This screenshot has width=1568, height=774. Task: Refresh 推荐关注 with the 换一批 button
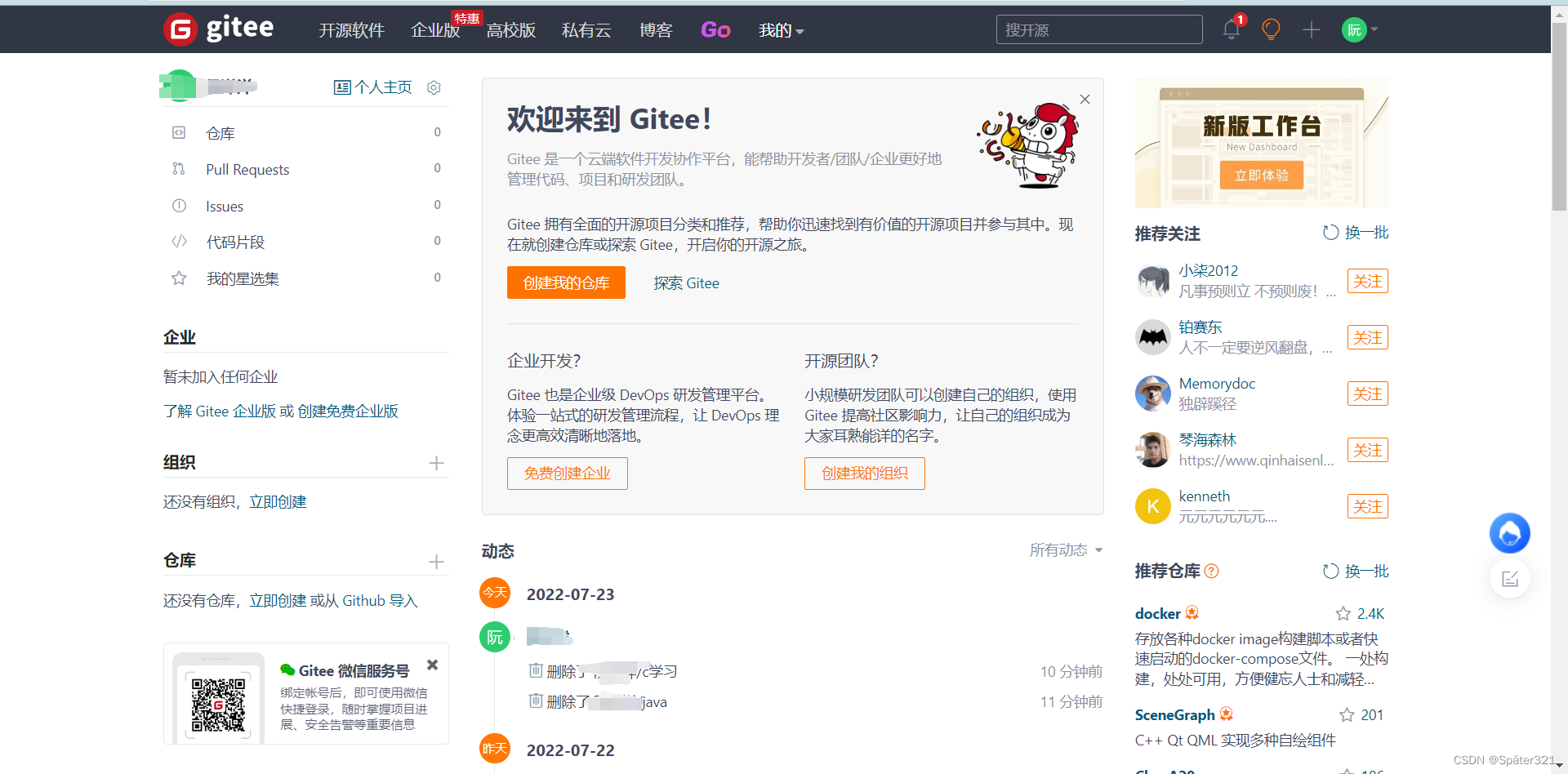[1356, 233]
